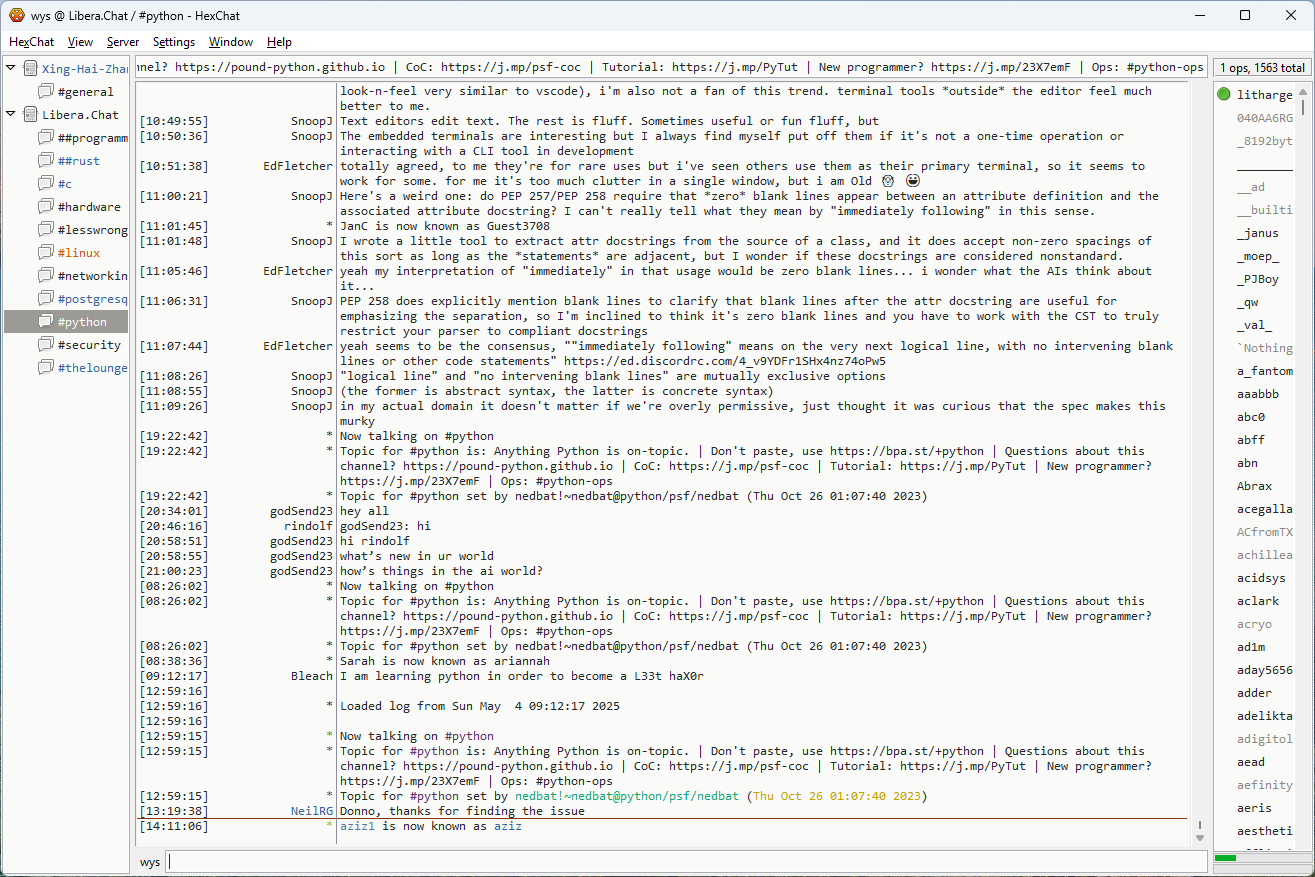Click the channel icon next to #python
The image size is (1315, 877).
[x=46, y=322]
